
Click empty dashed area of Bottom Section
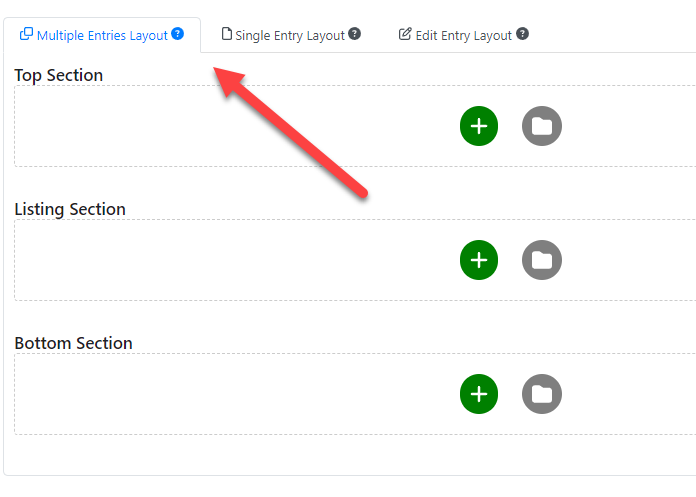click(x=222, y=394)
